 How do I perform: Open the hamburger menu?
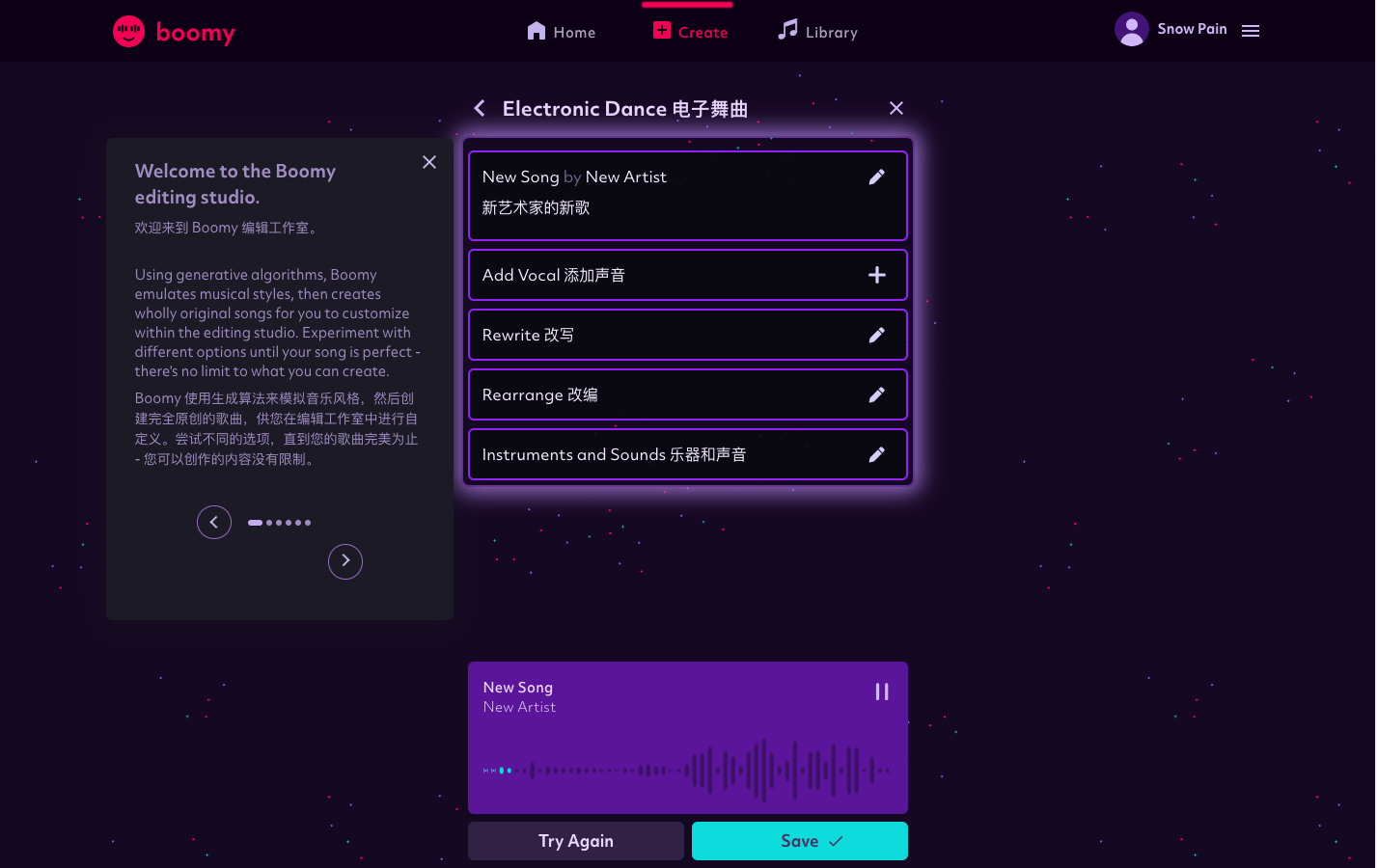click(1251, 31)
